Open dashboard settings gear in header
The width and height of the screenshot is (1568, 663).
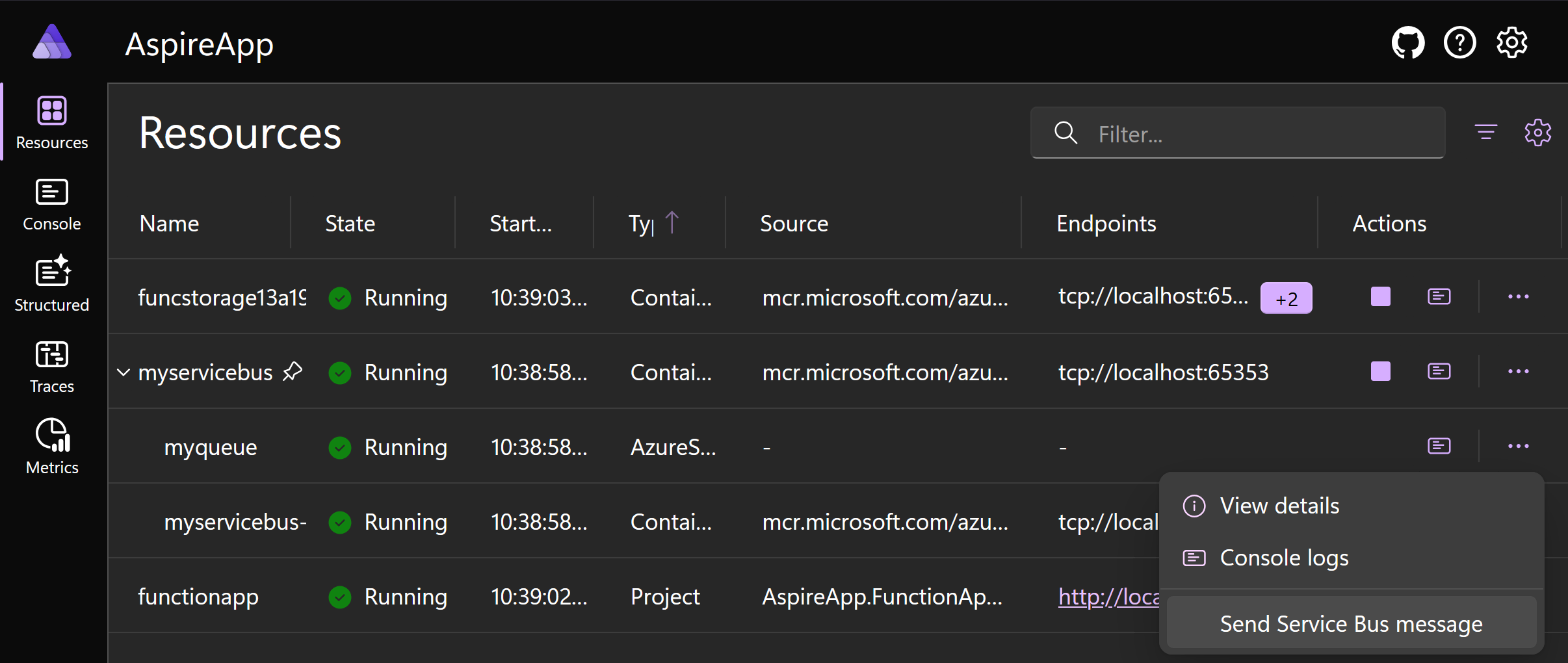(1511, 44)
